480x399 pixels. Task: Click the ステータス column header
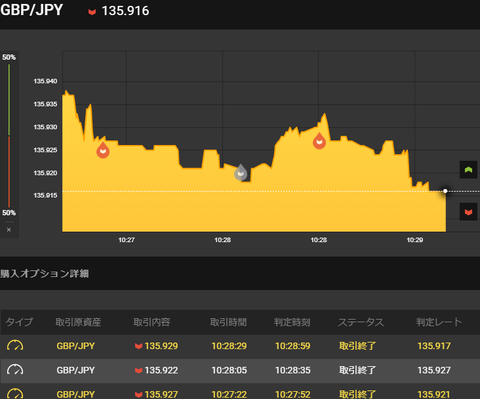pos(361,322)
